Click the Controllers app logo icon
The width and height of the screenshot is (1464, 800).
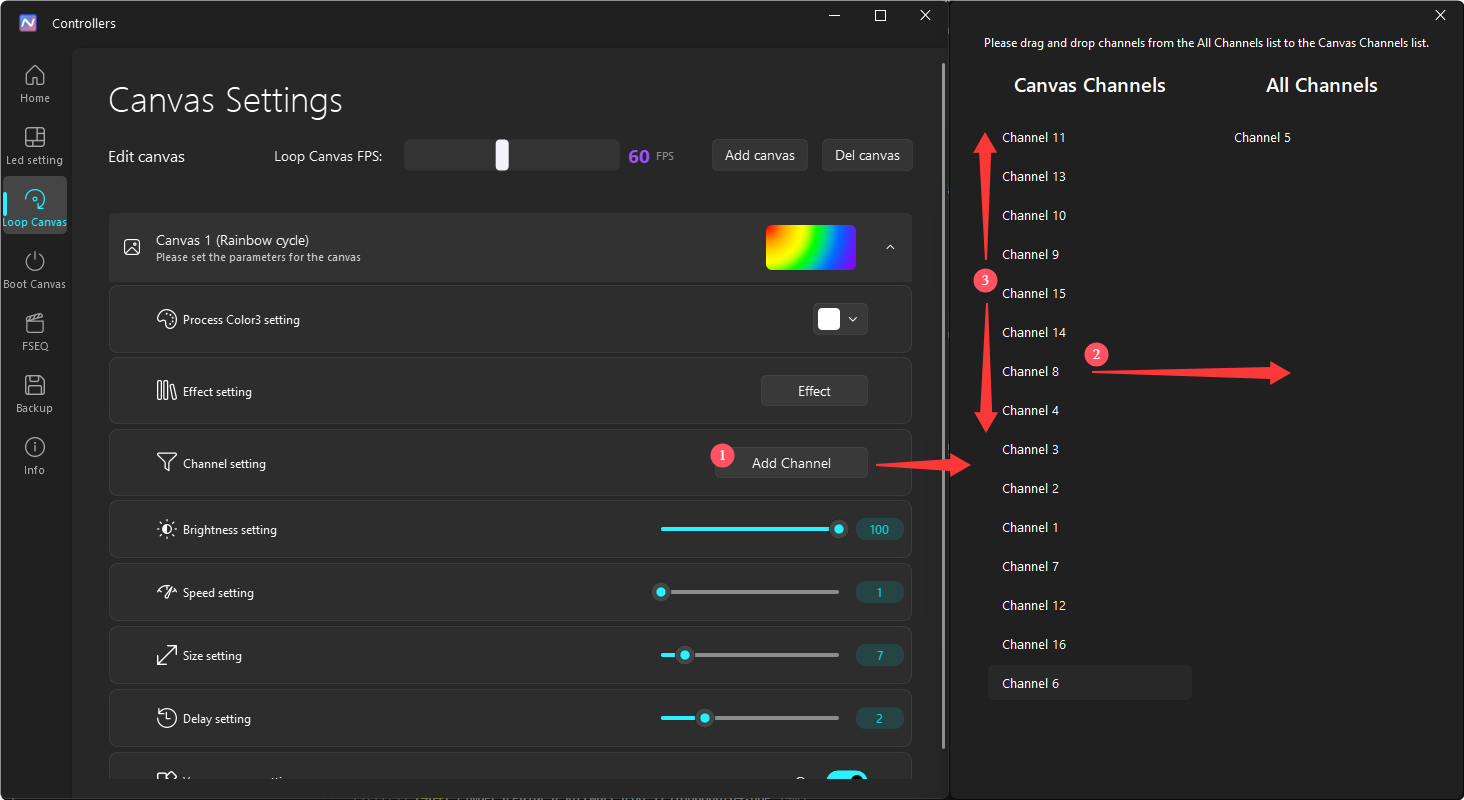coord(28,23)
